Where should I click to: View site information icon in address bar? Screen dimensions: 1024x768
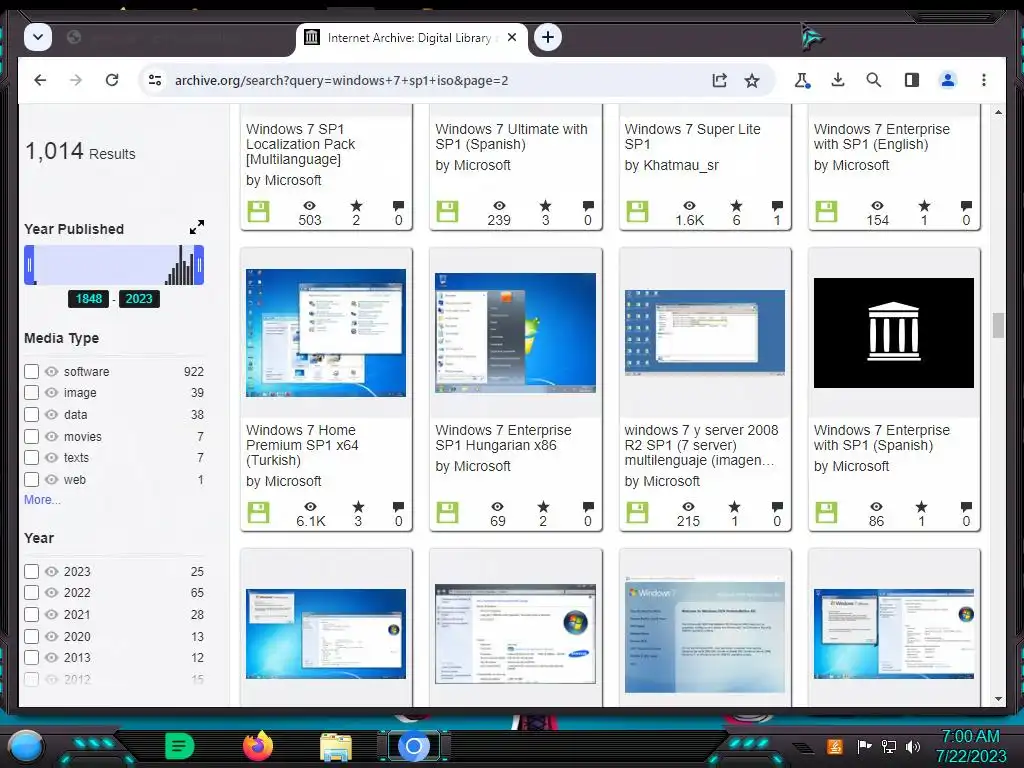point(155,80)
